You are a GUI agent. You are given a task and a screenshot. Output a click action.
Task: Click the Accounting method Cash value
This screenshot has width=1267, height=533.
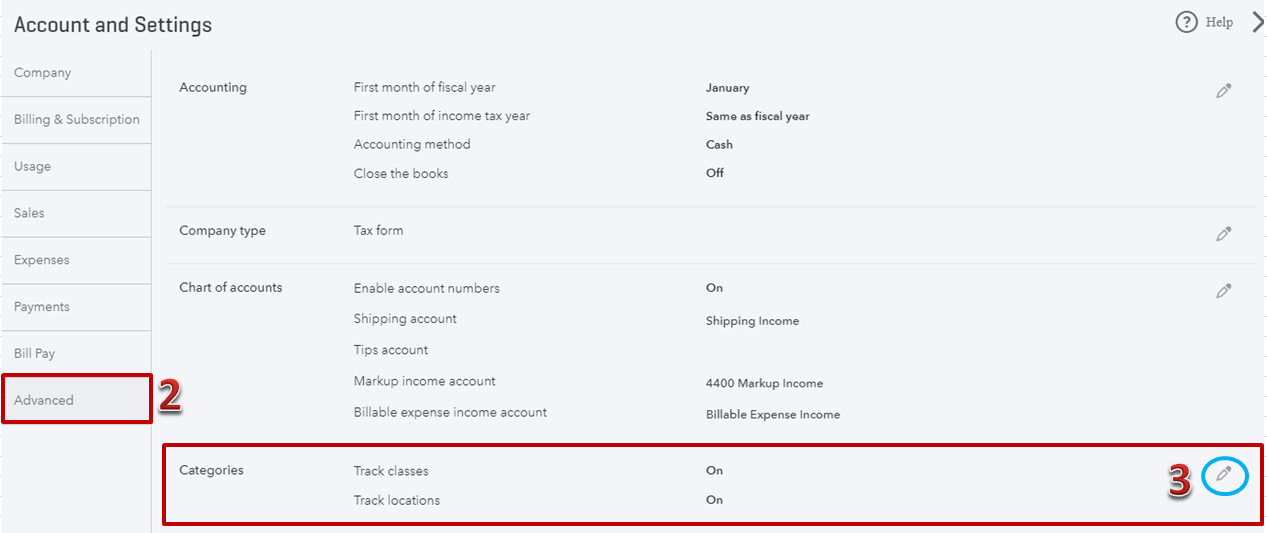point(719,145)
